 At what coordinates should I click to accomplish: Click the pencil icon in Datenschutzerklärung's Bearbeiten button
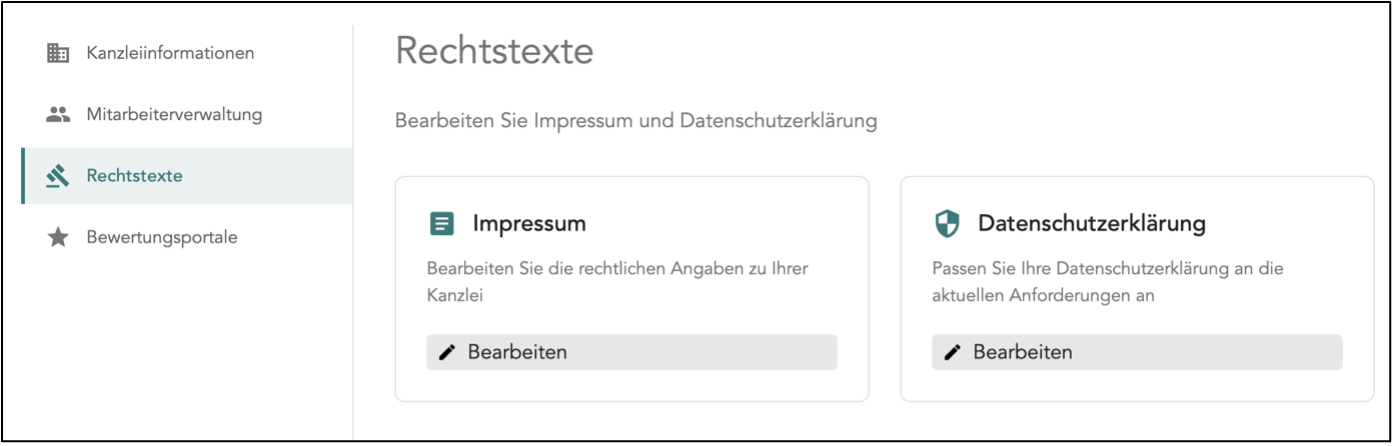pos(952,352)
